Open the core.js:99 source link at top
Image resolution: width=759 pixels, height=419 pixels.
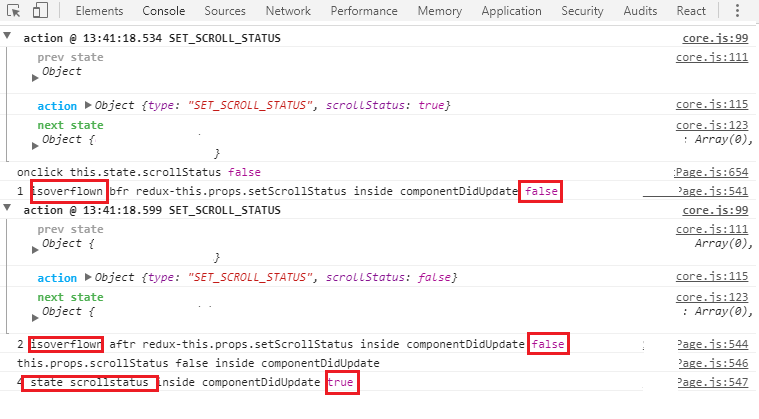pos(715,38)
